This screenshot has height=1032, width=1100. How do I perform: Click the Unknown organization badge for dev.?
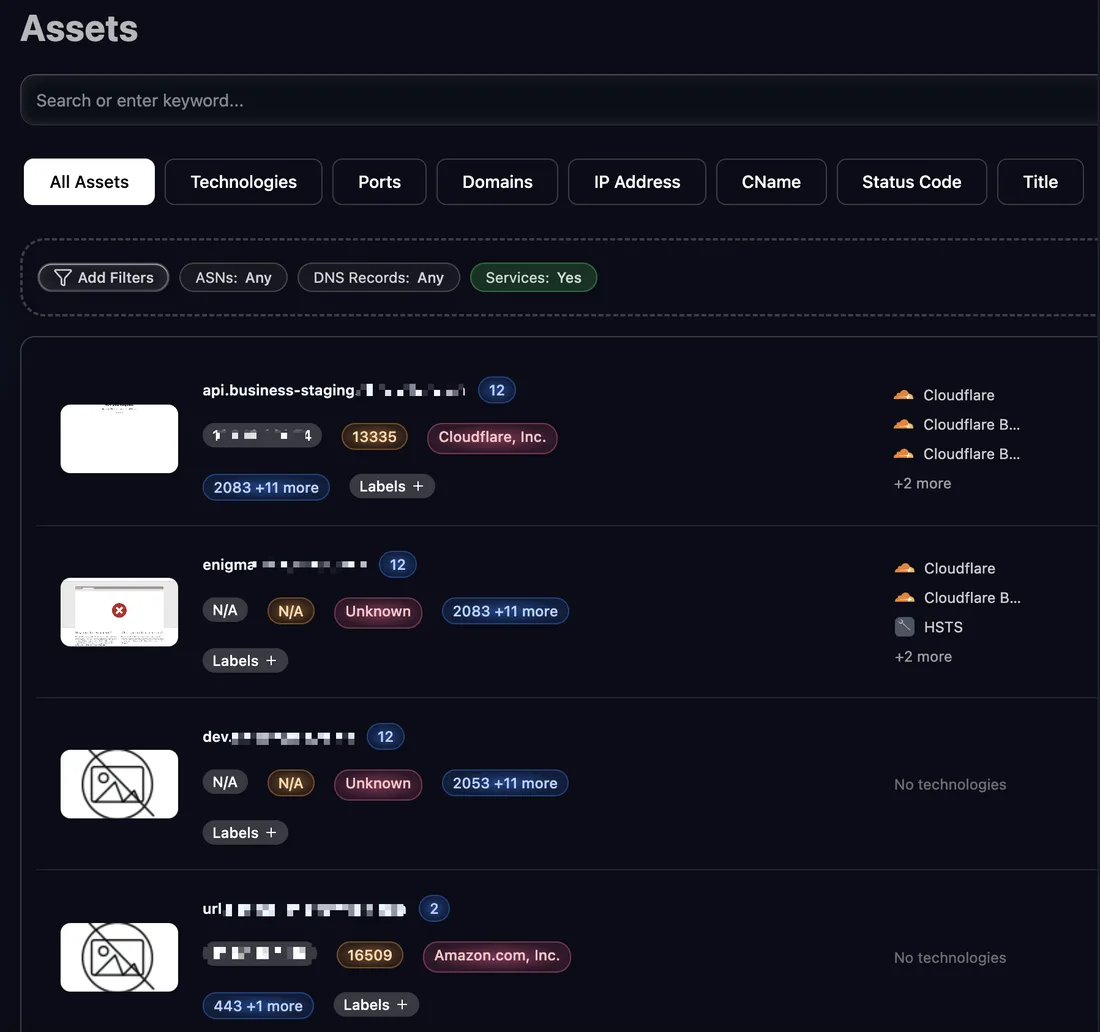pyautogui.click(x=378, y=784)
